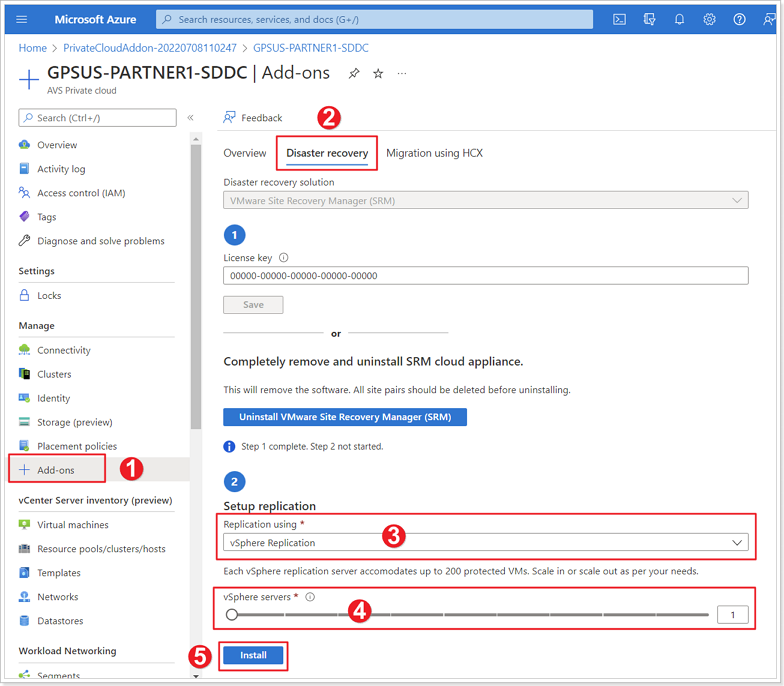Screen dimensions: 784x686
Task: Click the Save button under License key
Action: [x=253, y=304]
